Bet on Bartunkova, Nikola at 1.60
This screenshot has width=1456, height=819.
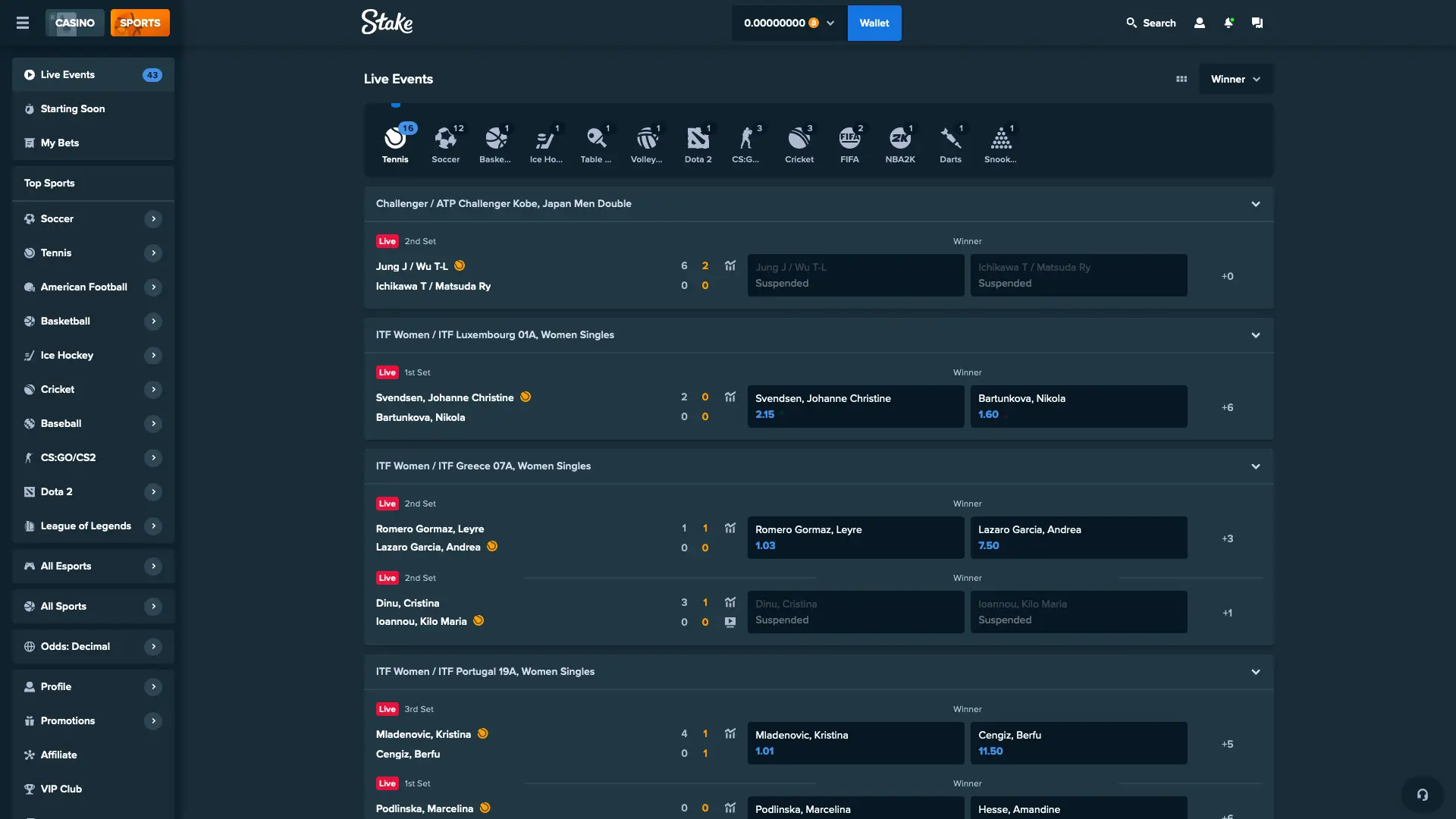tap(1078, 406)
